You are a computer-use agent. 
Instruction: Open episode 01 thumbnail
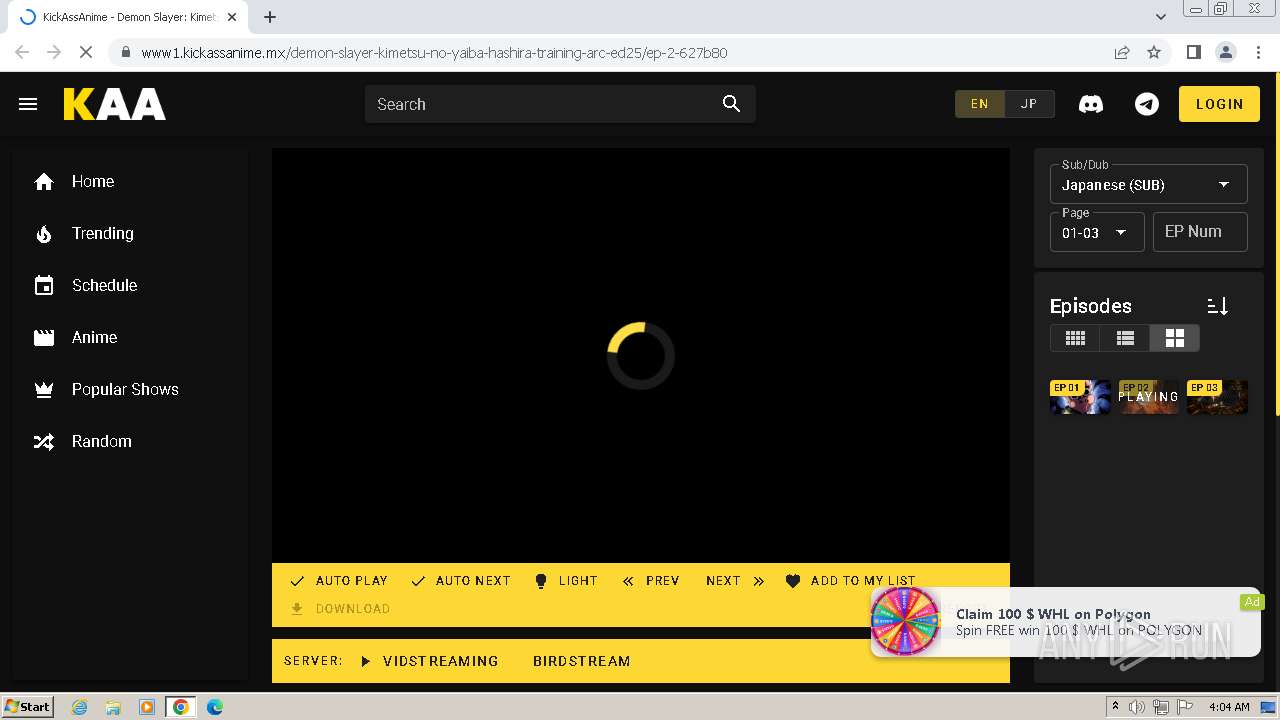coord(1080,397)
